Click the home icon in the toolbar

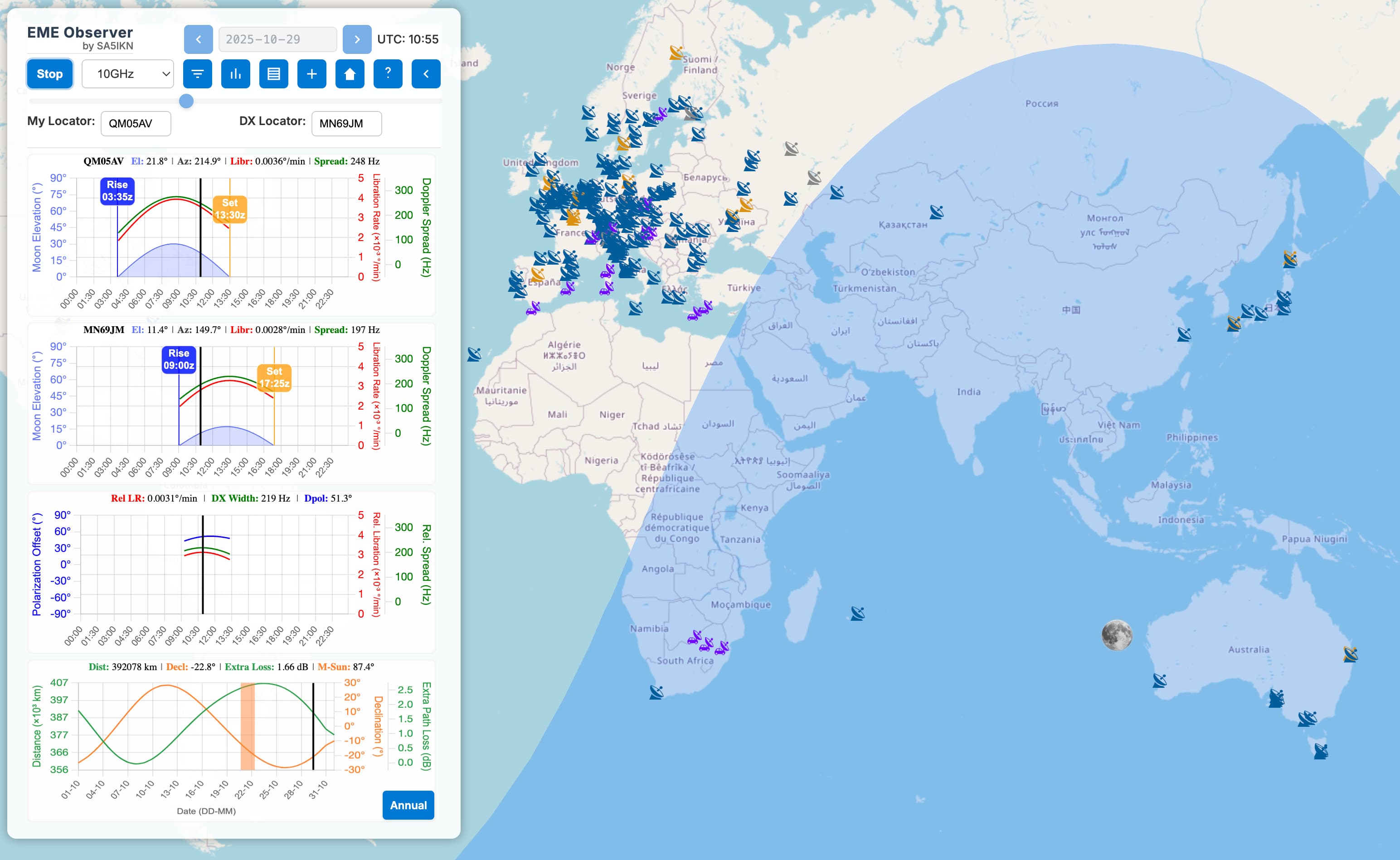pyautogui.click(x=350, y=73)
